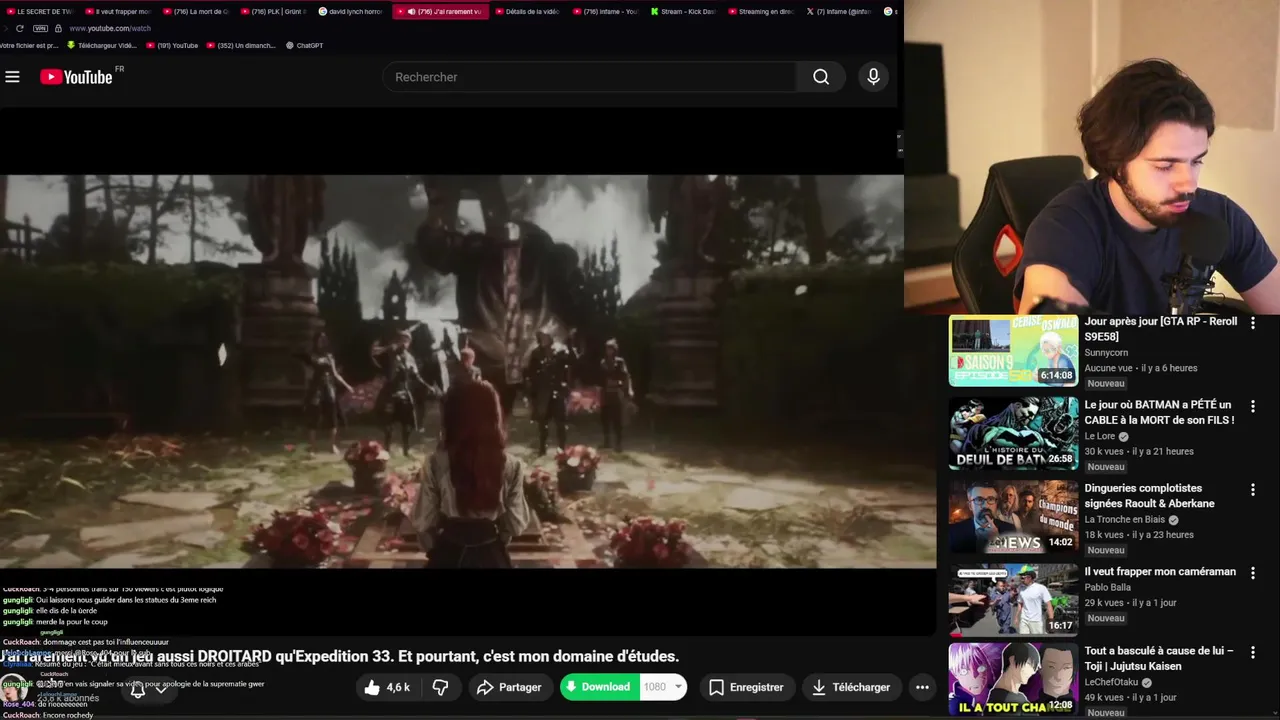This screenshot has width=1280, height=720.
Task: Switch to 'Détails de la vidéo' tab
Action: click(x=526, y=11)
